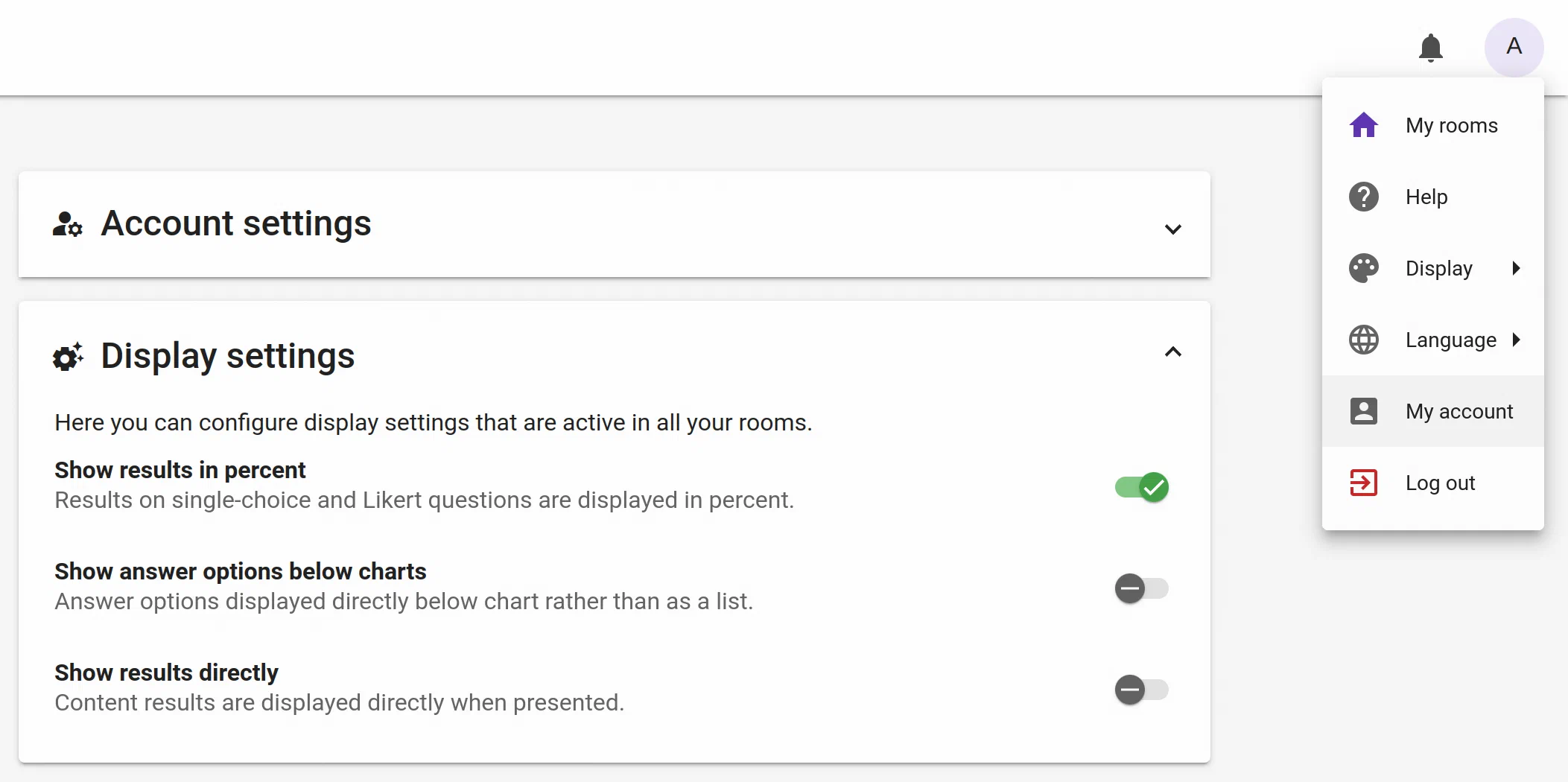Image resolution: width=1568 pixels, height=782 pixels.
Task: Go to My rooms link
Action: click(x=1451, y=125)
